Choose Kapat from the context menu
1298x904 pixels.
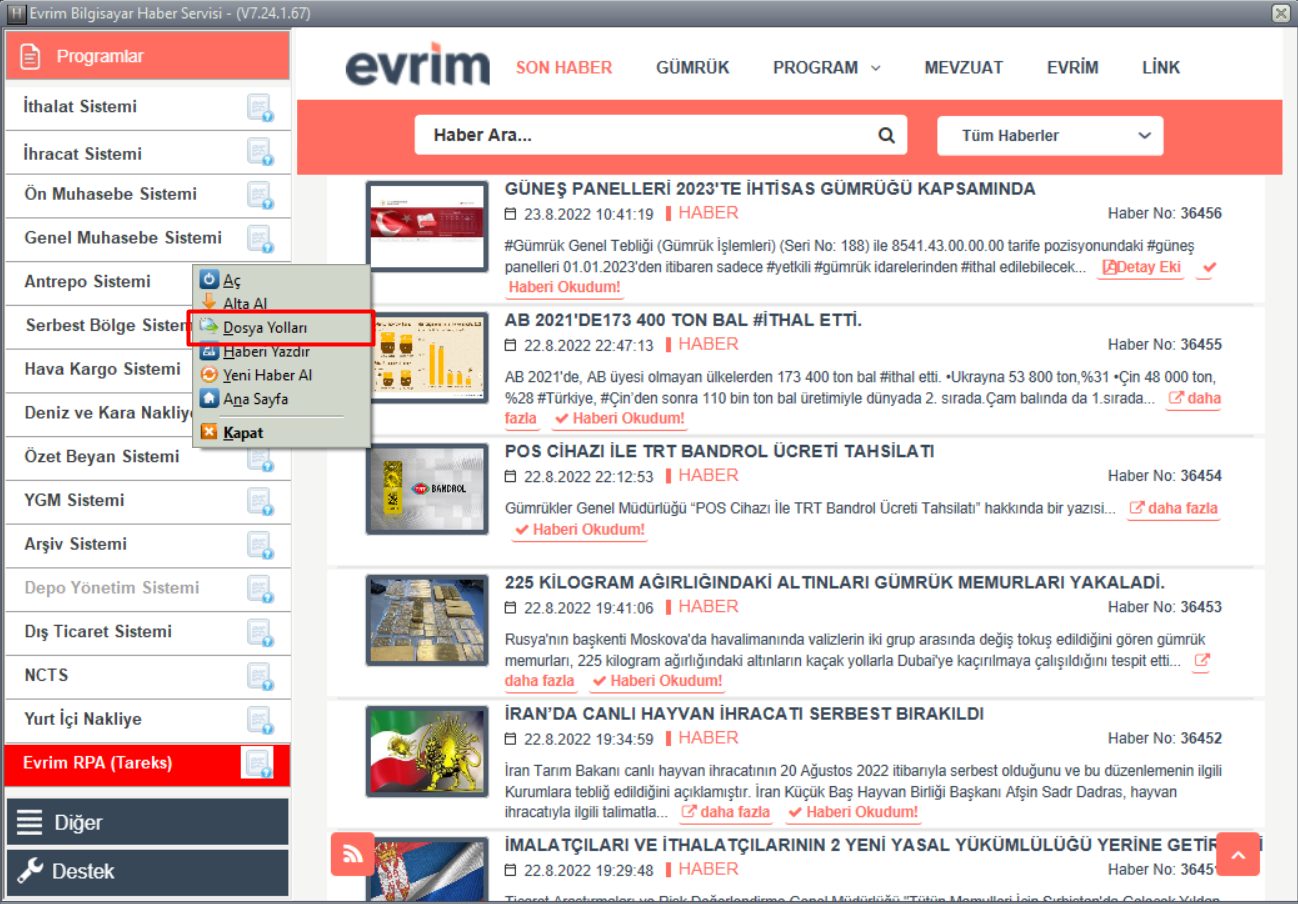click(280, 433)
